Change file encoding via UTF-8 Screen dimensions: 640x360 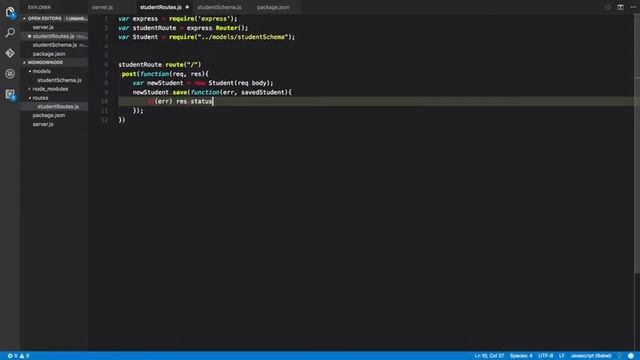click(546, 356)
